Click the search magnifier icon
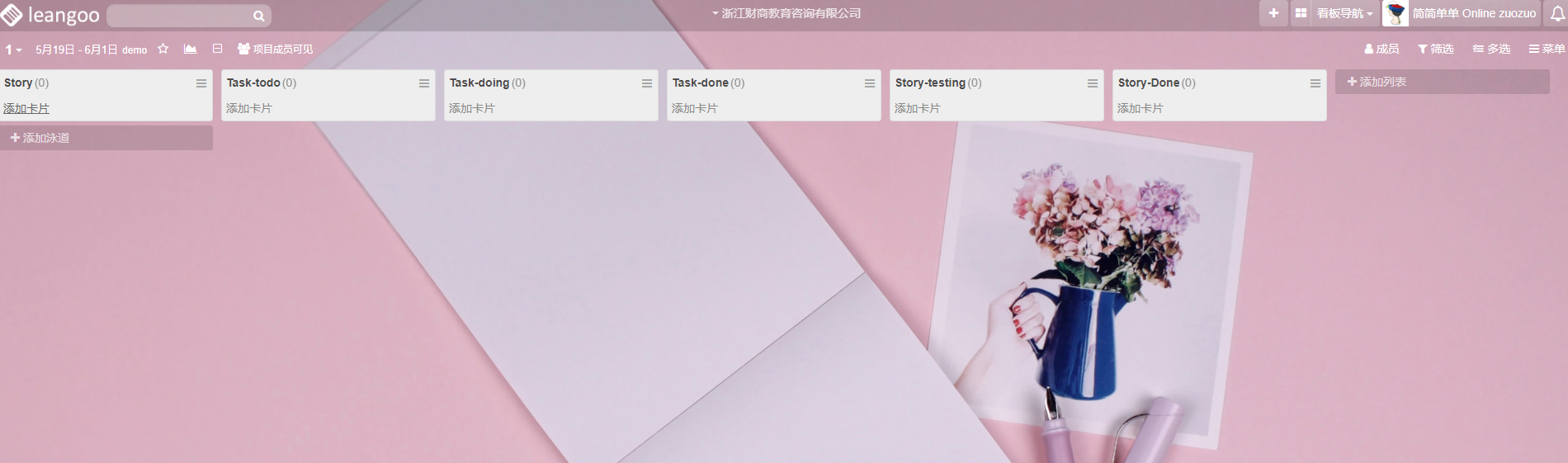 tap(258, 16)
